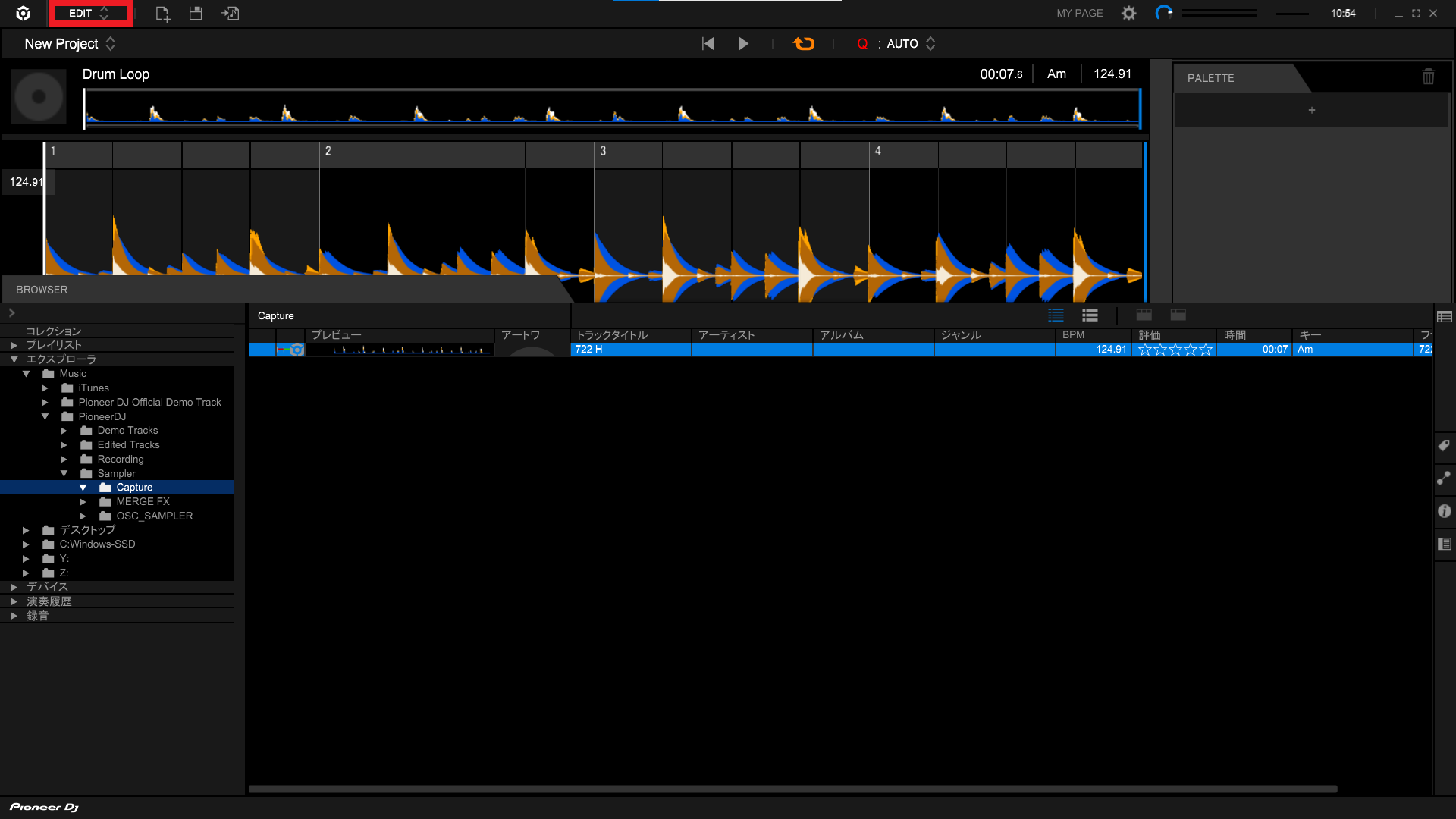Select BROWSER panel tab
This screenshot has width=1456, height=819.
(x=42, y=289)
